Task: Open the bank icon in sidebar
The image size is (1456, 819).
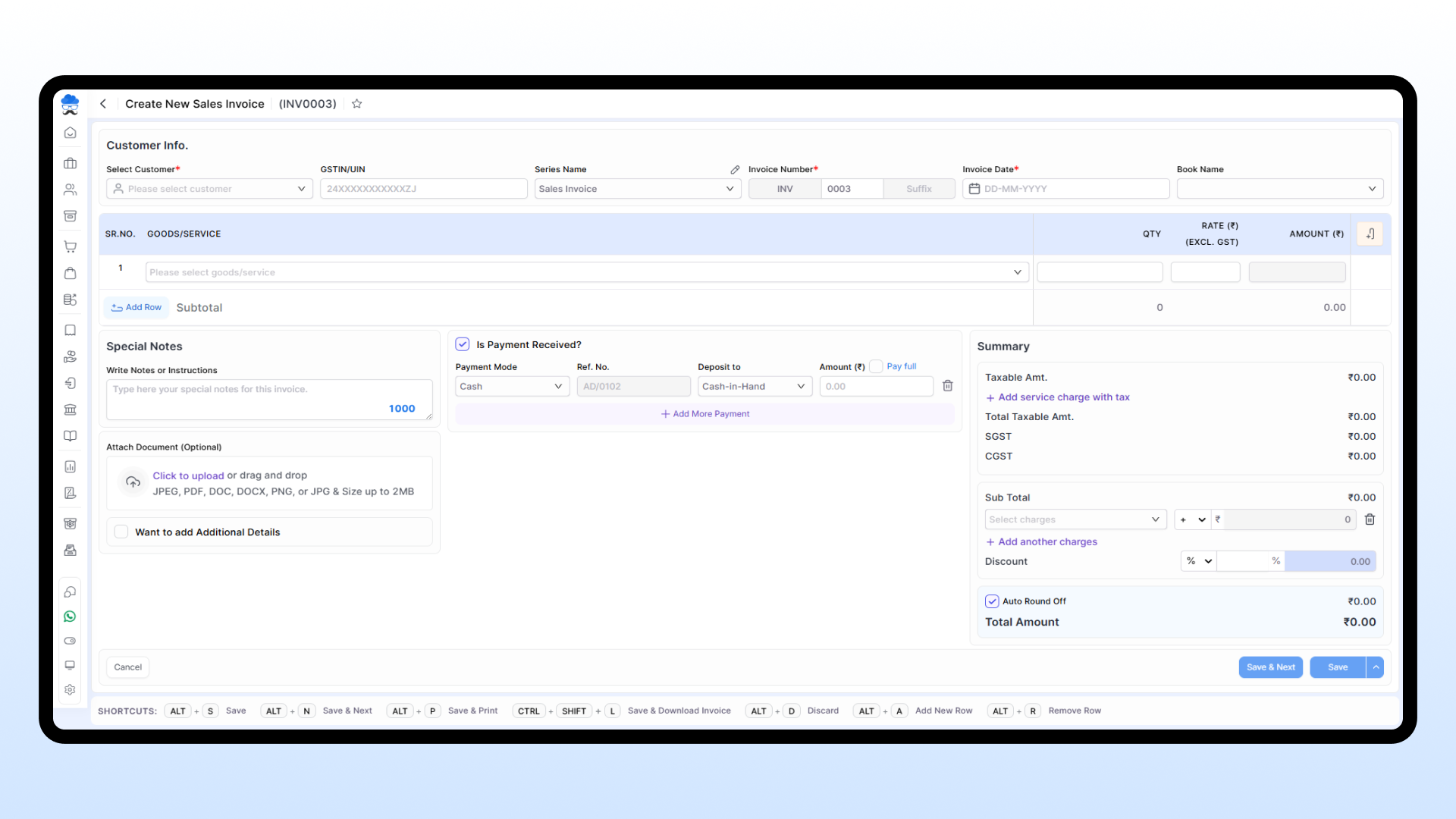Action: click(70, 409)
